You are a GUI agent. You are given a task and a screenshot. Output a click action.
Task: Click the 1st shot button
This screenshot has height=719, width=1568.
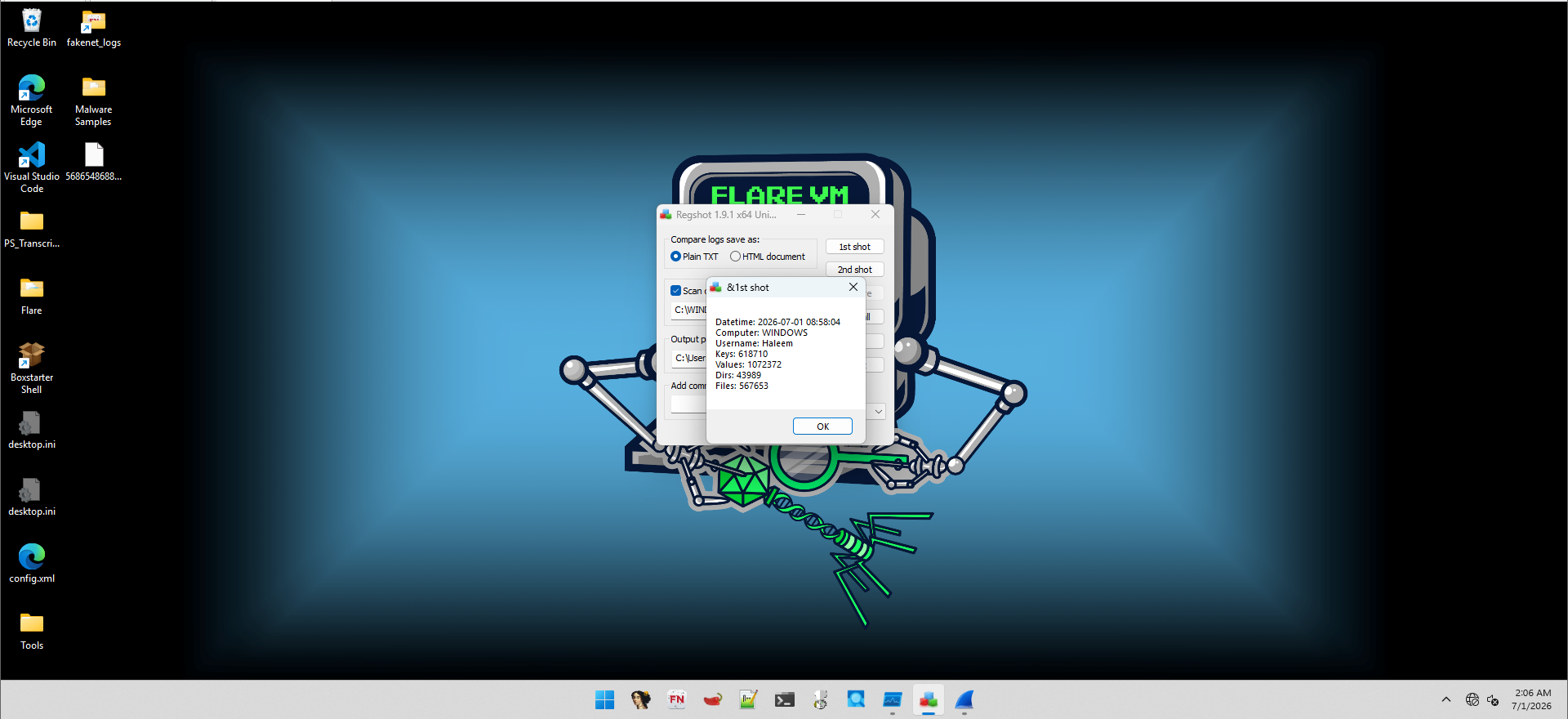(855, 247)
